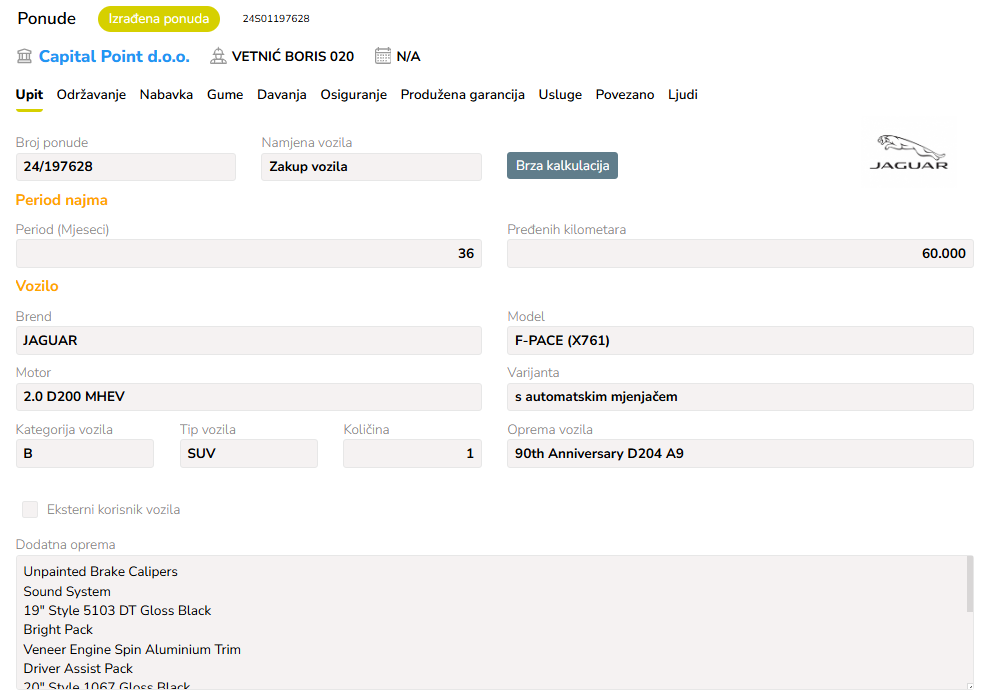Screen dimensions: 1007x696
Task: Click the Jaguar brand logo
Action: 908,153
